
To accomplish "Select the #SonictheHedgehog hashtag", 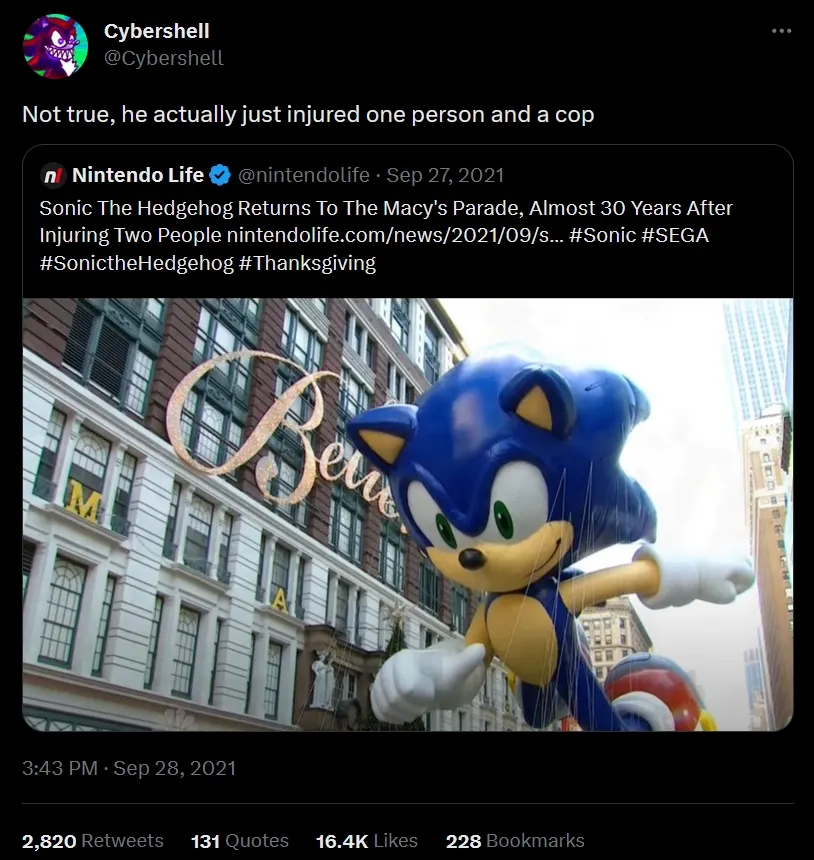I will pyautogui.click(x=136, y=263).
